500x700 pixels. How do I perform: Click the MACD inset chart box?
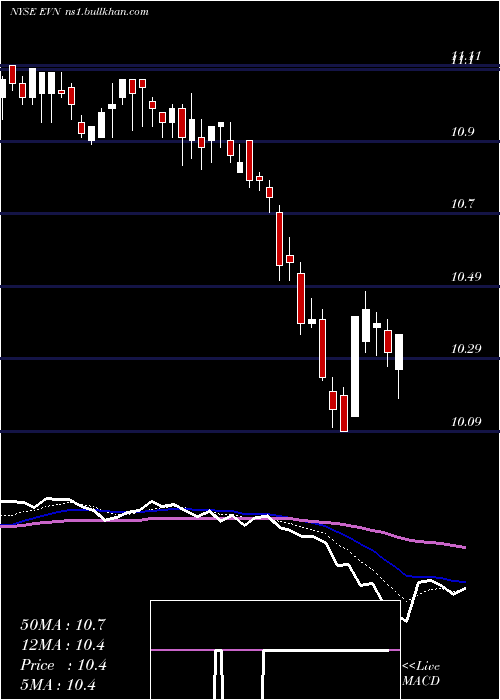point(275,650)
